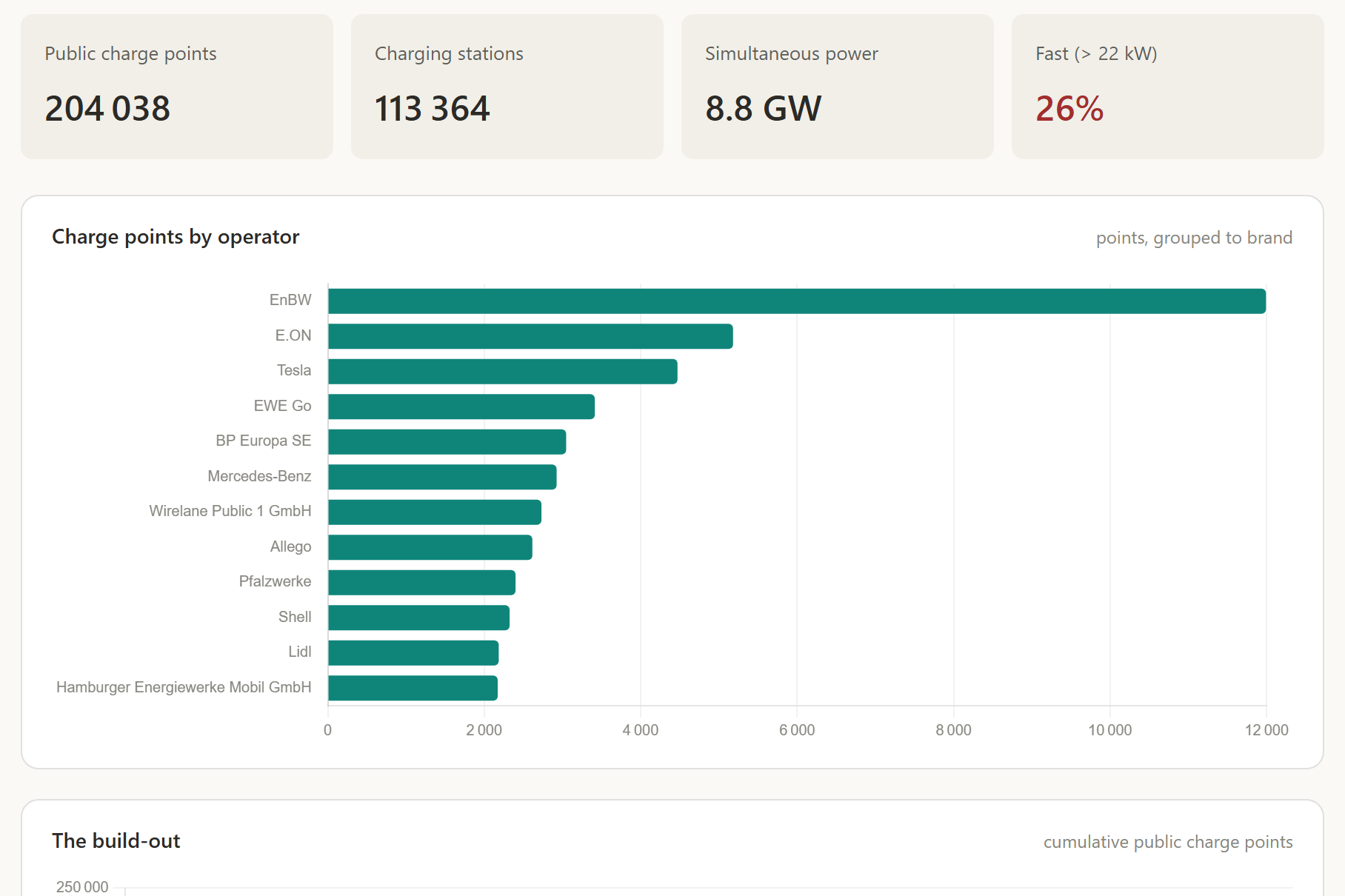Click the 8.8 GW value

click(764, 109)
